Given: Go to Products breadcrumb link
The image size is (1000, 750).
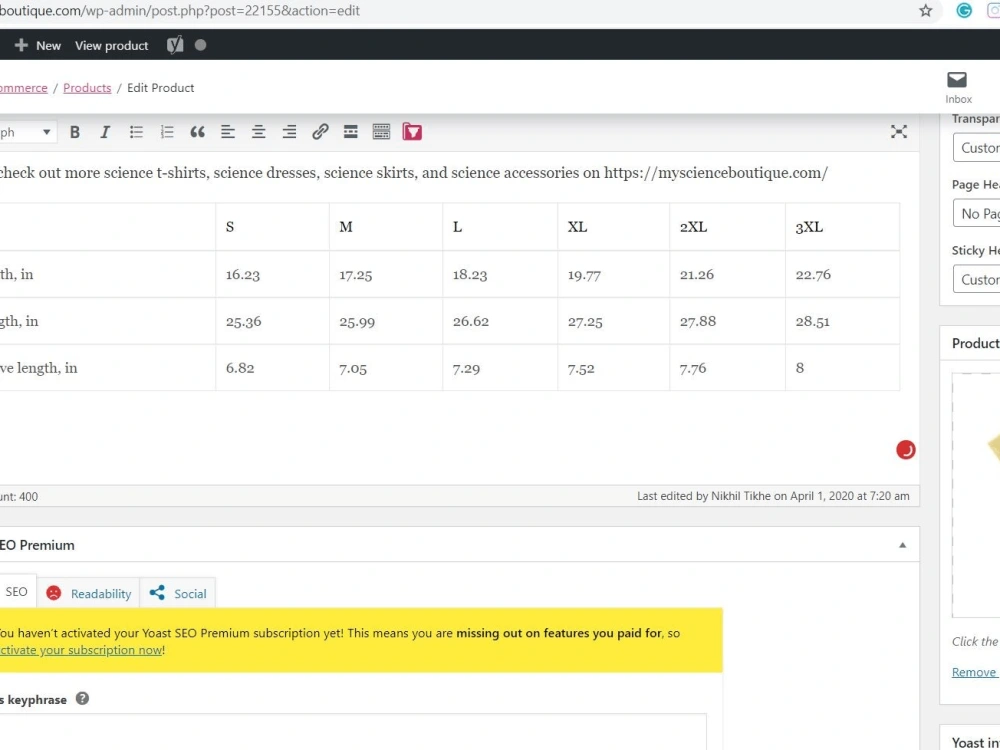Looking at the screenshot, I should [87, 88].
